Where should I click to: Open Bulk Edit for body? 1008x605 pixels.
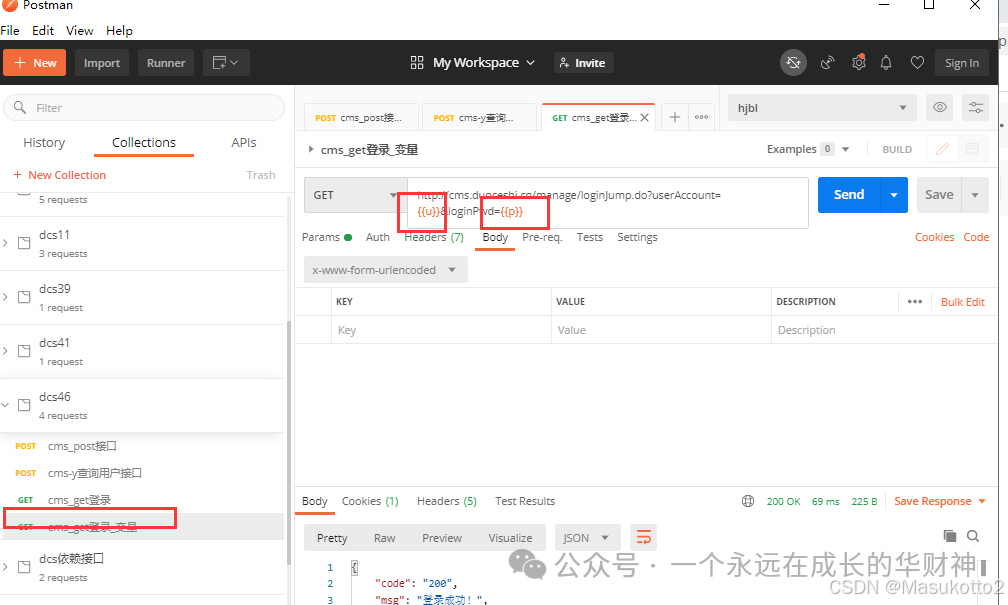point(962,302)
